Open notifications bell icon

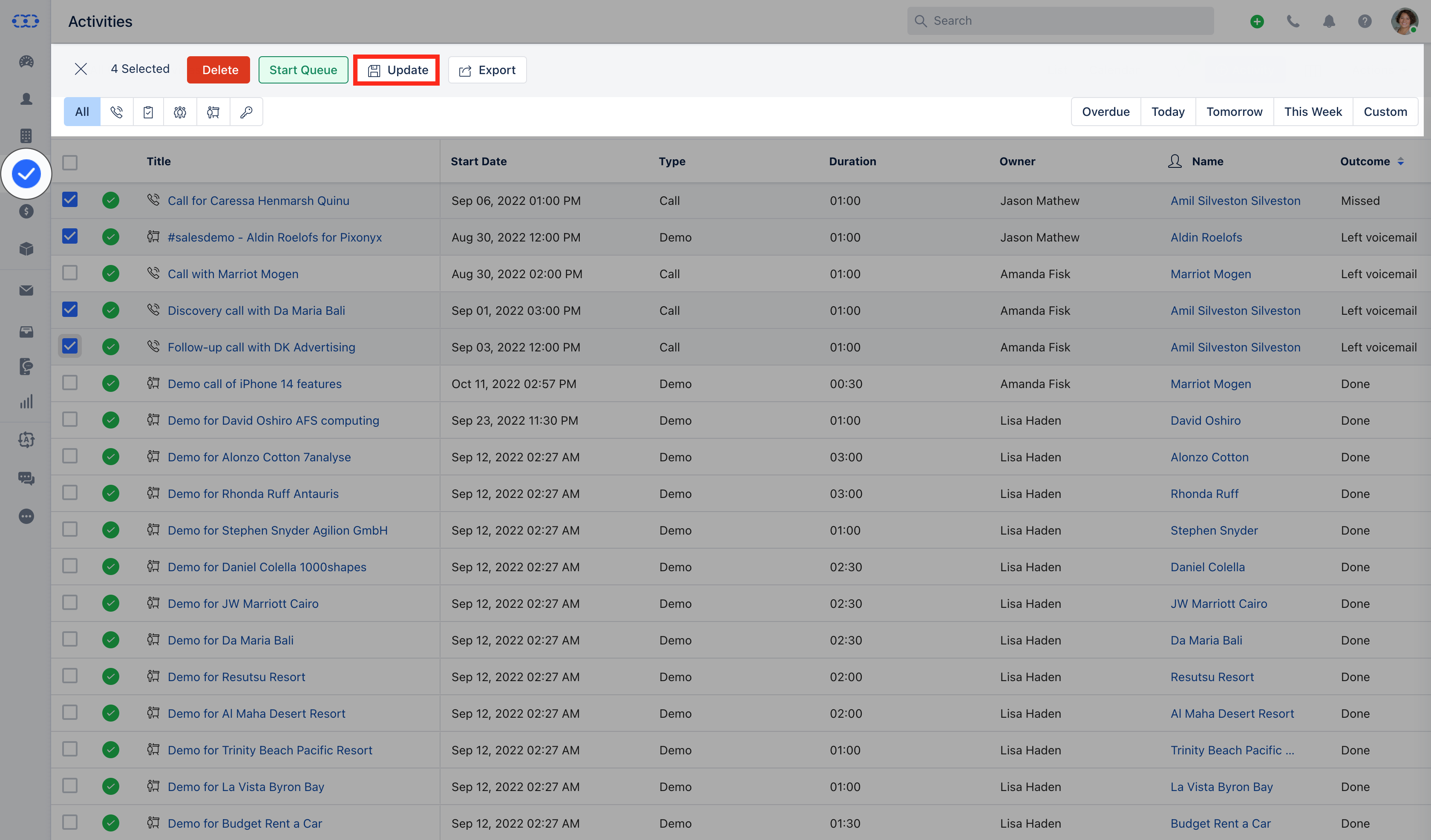(1329, 22)
